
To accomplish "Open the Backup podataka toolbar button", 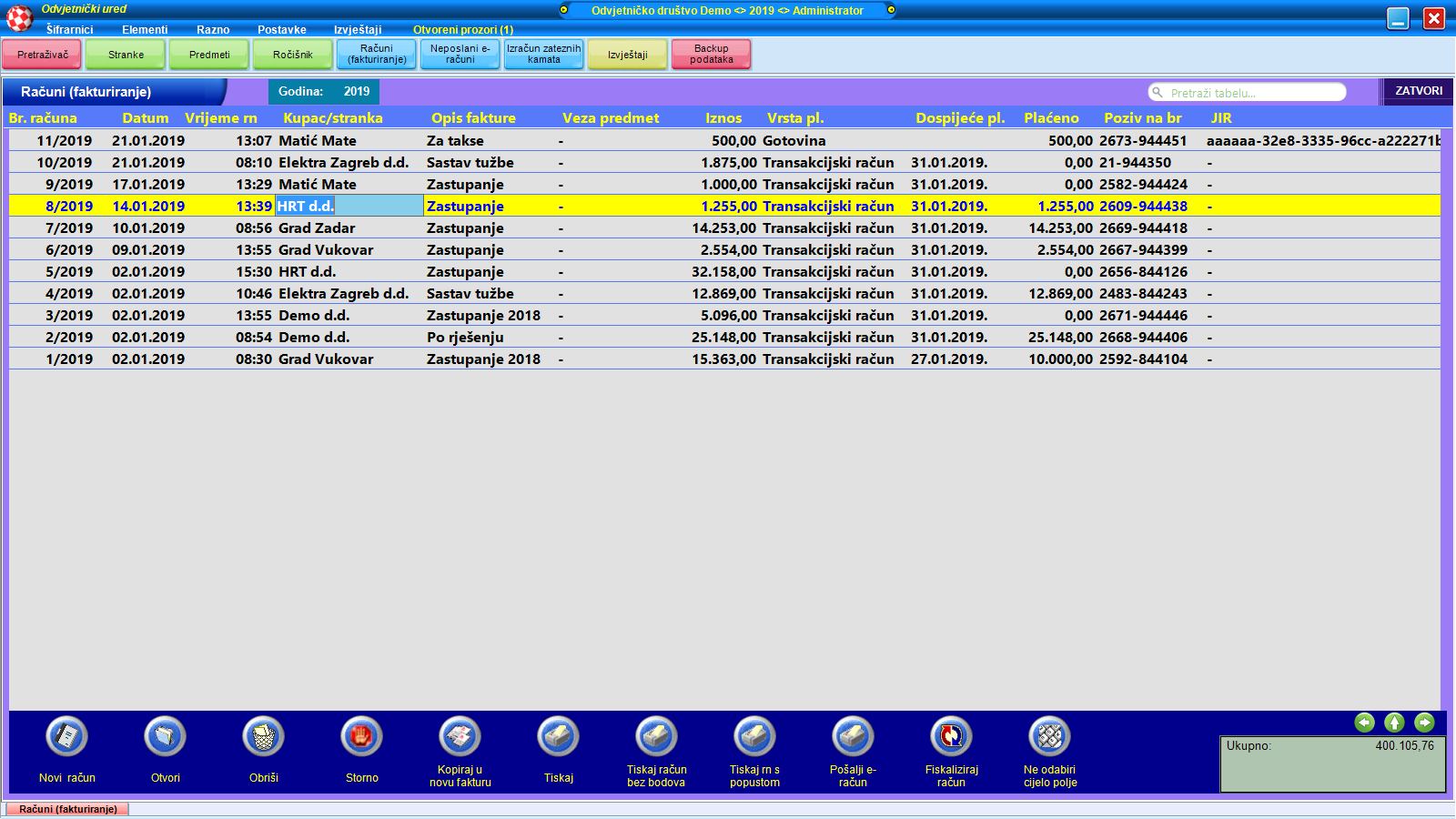I will coord(711,55).
